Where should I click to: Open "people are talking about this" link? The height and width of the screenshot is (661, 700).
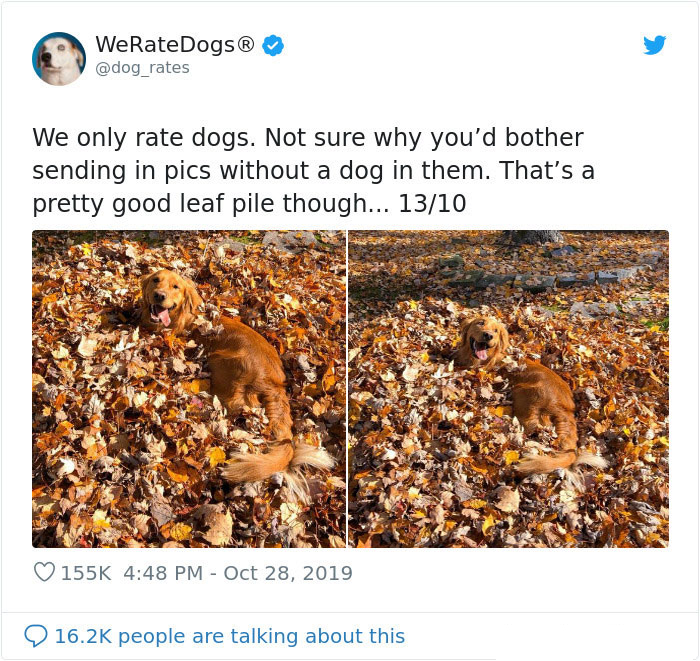[x=261, y=636]
